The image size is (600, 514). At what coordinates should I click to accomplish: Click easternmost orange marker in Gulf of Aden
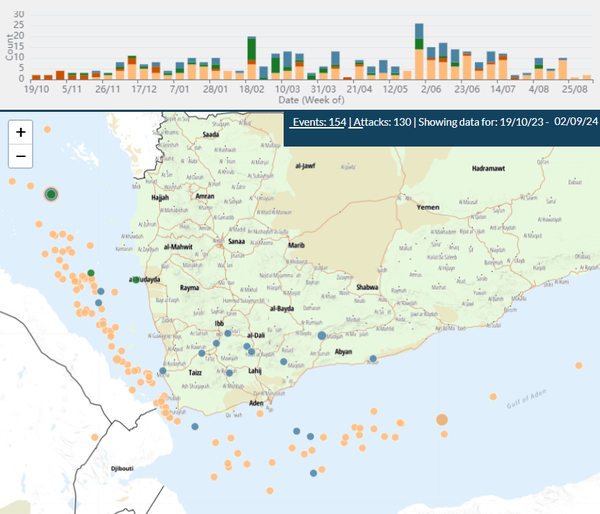click(579, 366)
